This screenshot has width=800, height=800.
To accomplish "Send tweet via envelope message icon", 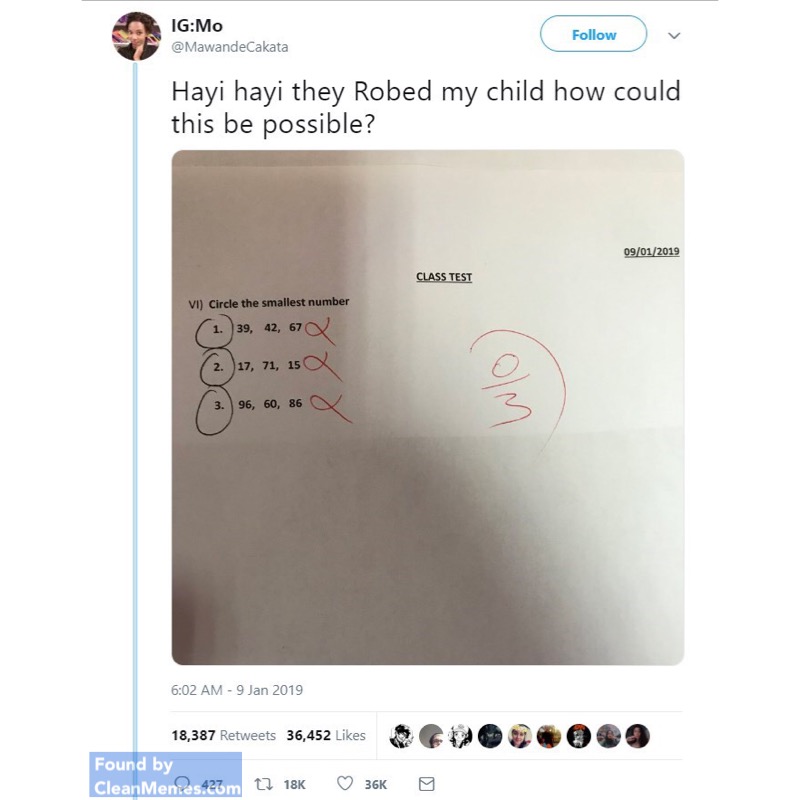I will tap(427, 784).
